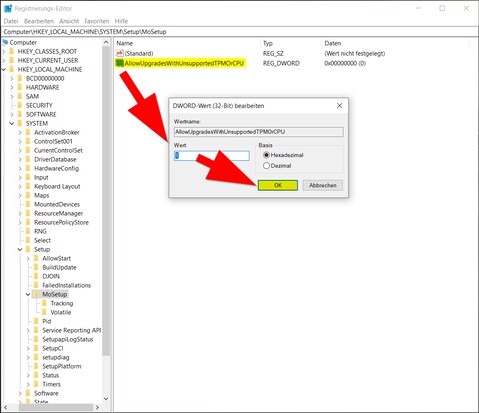Click the ActivationBroker folder icon

(28, 132)
